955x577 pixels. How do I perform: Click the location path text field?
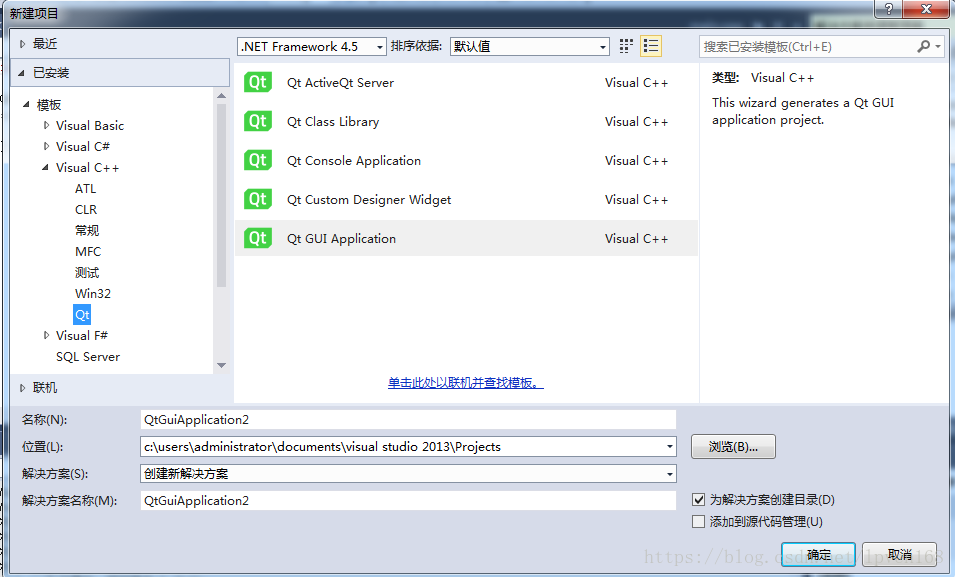click(x=402, y=447)
